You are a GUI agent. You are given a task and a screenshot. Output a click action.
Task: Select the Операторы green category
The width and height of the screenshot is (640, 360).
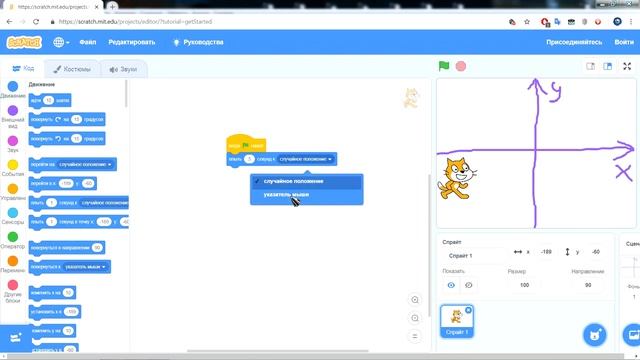click(13, 237)
